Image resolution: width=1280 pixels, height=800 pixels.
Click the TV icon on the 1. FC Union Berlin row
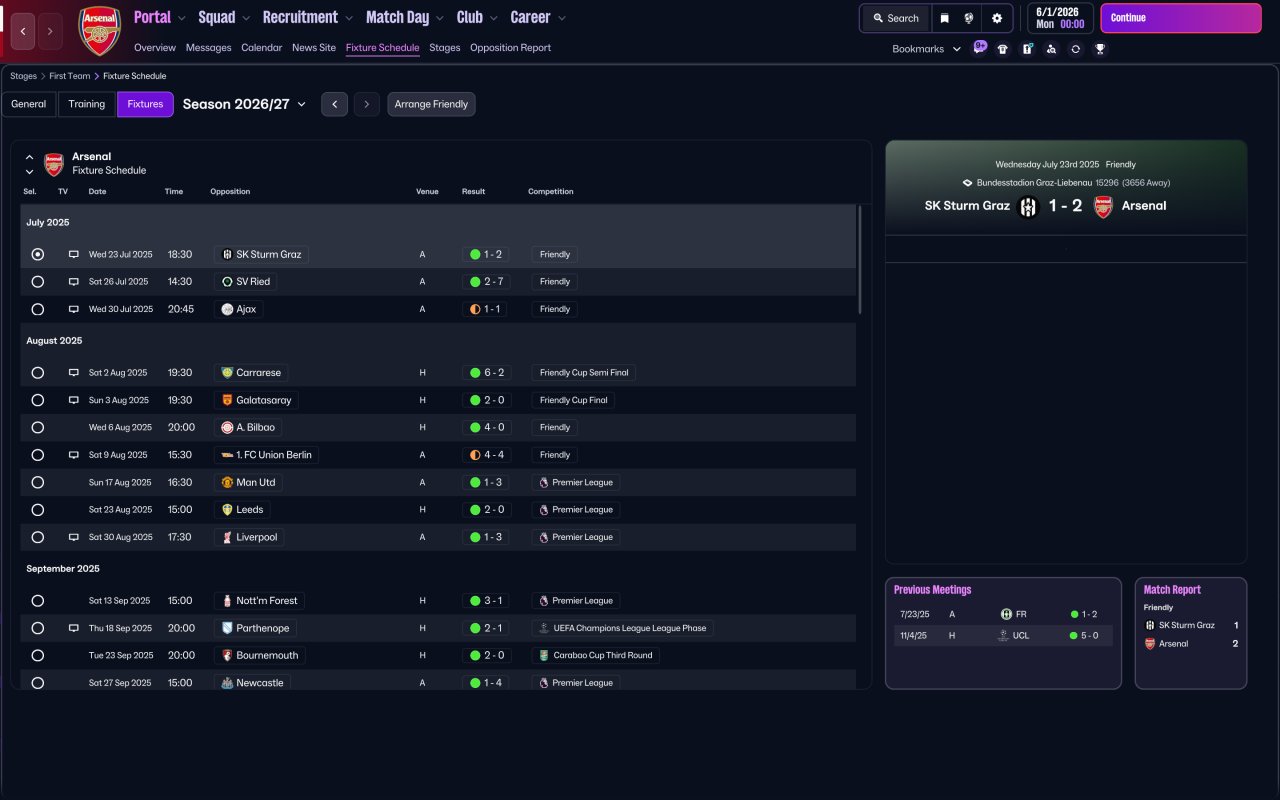click(x=73, y=455)
